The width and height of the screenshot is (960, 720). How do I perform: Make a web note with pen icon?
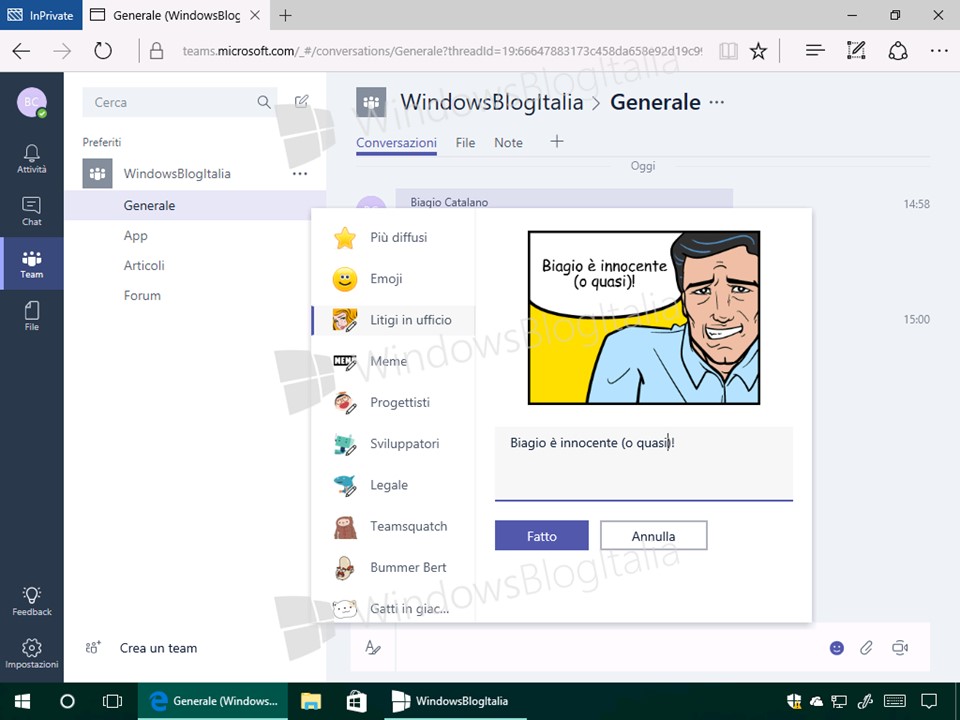click(856, 50)
